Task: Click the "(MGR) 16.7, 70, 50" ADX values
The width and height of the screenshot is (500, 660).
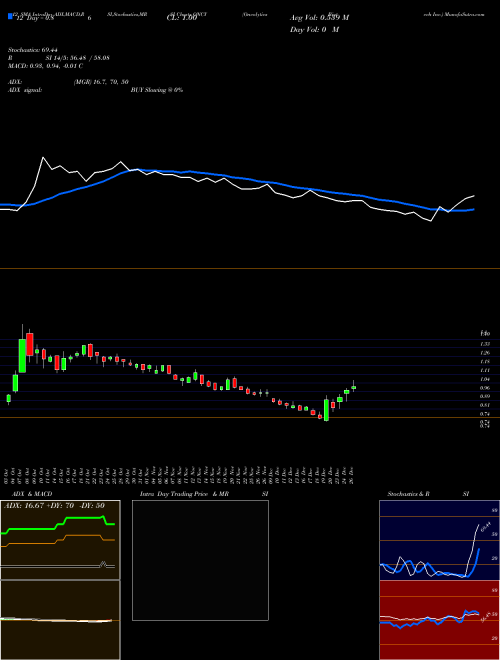Action: [x=101, y=82]
